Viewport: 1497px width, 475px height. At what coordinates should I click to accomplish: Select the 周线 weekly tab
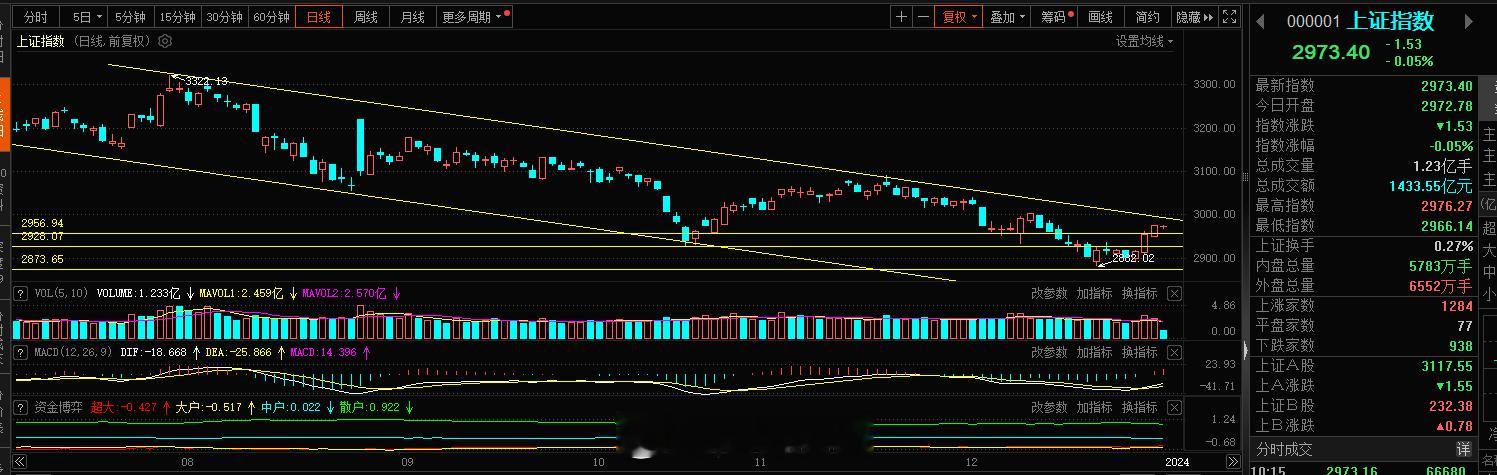366,17
